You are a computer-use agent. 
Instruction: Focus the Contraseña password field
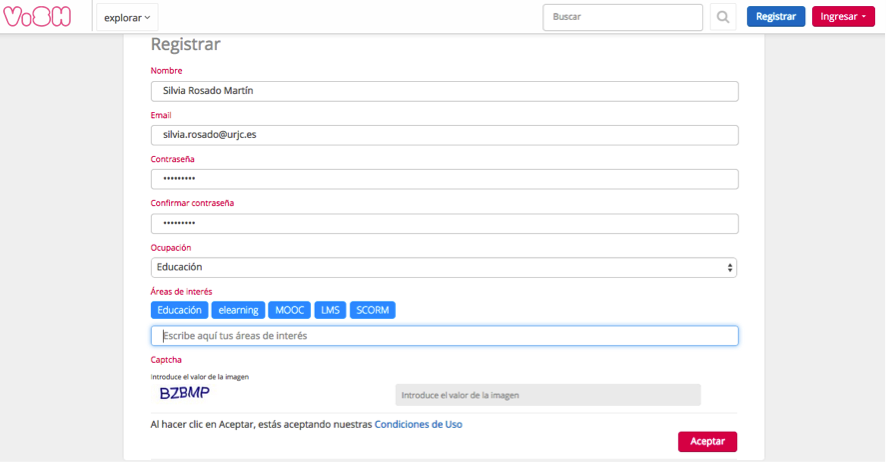coord(444,179)
